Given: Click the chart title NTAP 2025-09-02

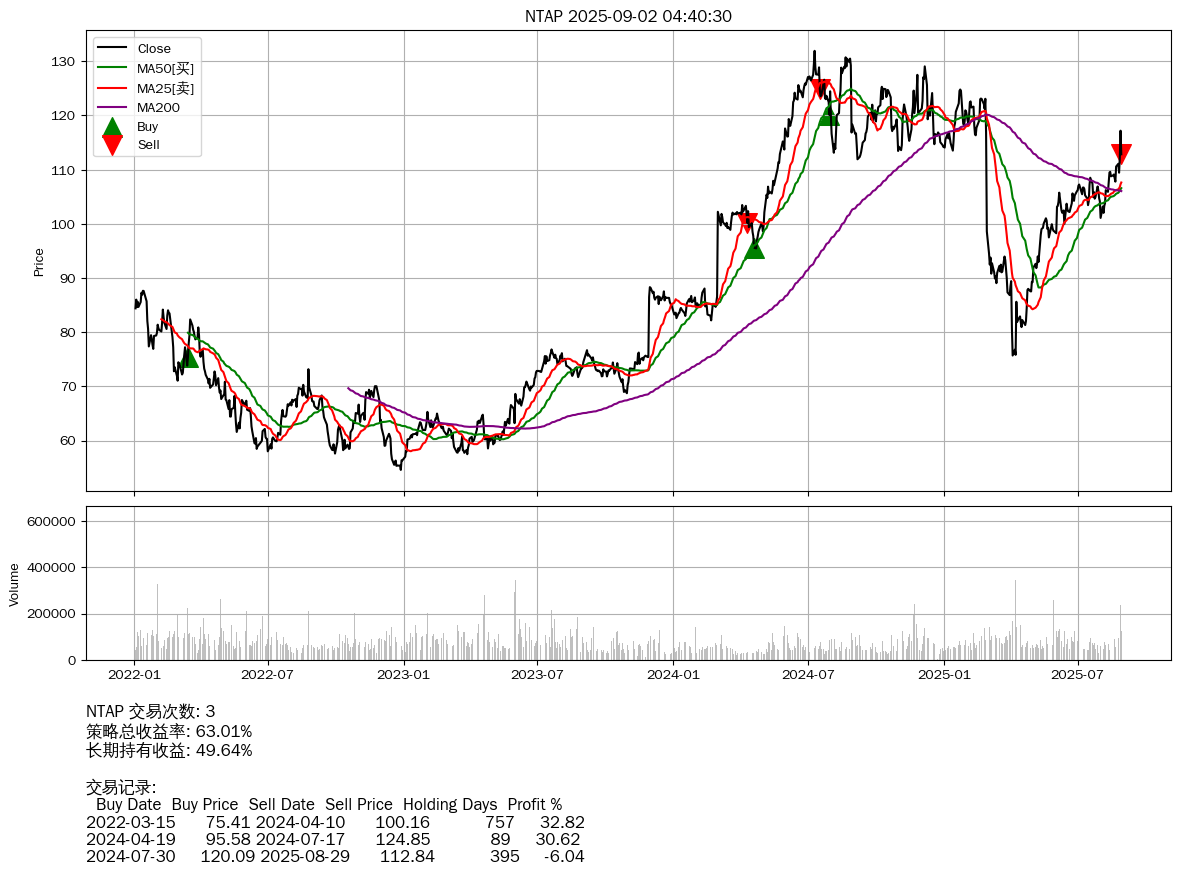Looking at the screenshot, I should [x=628, y=16].
